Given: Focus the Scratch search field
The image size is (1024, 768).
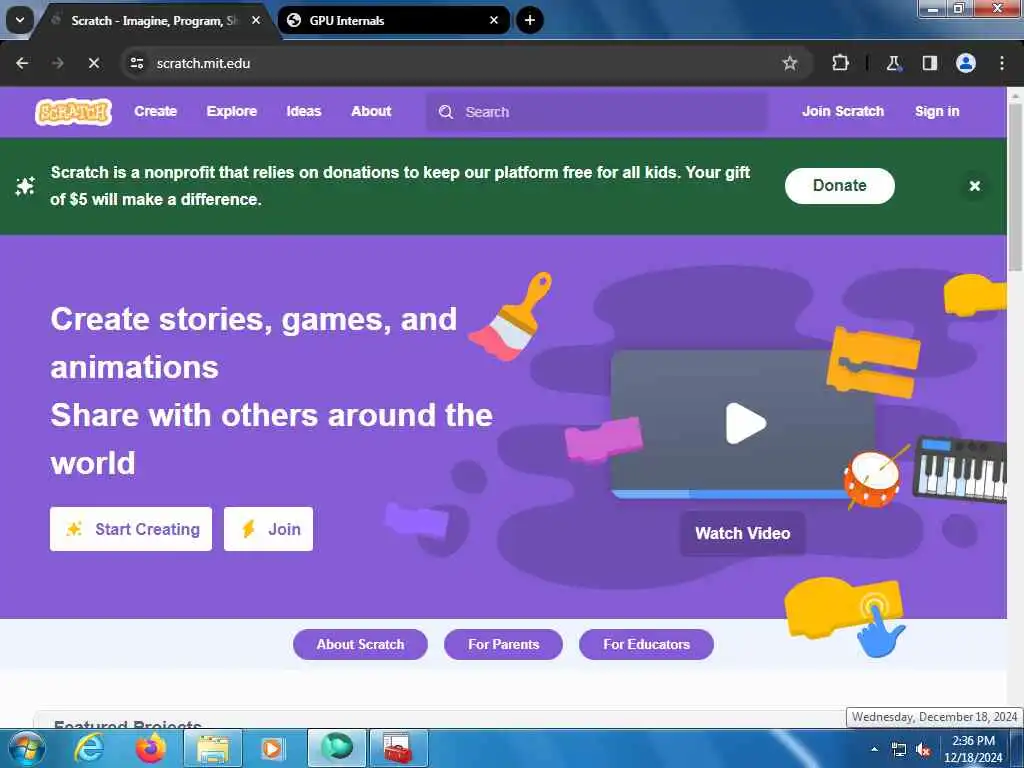Looking at the screenshot, I should [597, 112].
